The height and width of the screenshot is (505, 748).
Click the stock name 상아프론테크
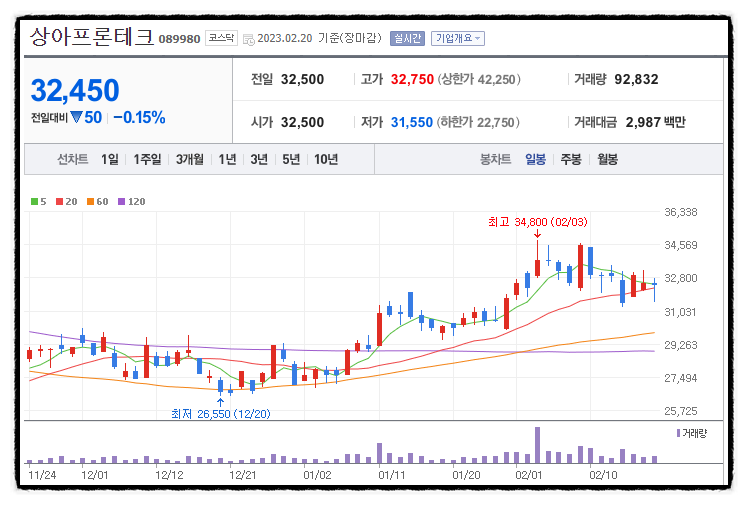92,37
